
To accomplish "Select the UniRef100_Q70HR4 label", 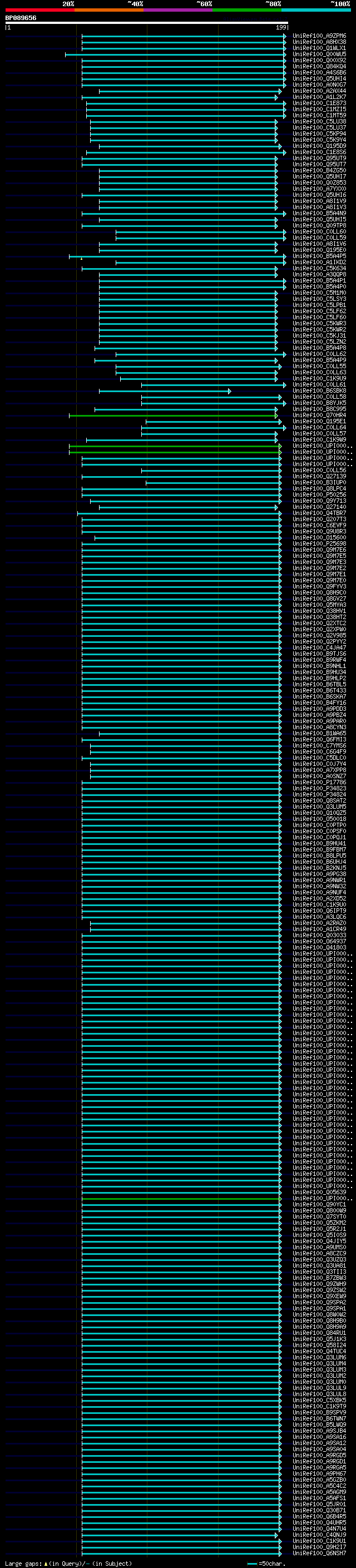I will tap(319, 415).
